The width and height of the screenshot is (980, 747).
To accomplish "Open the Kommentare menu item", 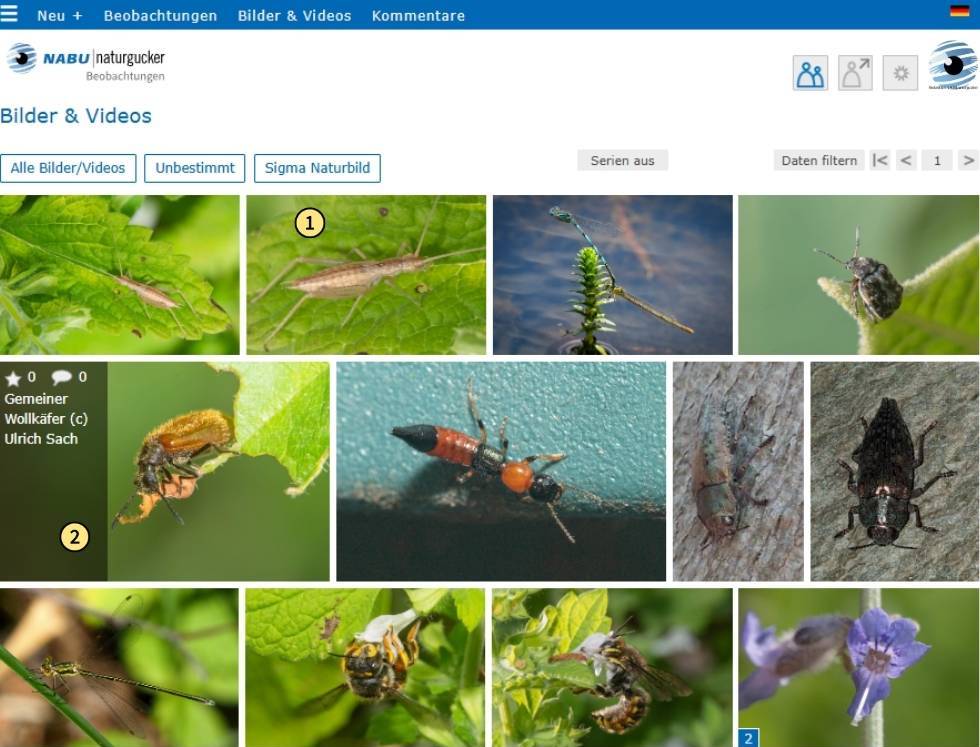I will (418, 16).
